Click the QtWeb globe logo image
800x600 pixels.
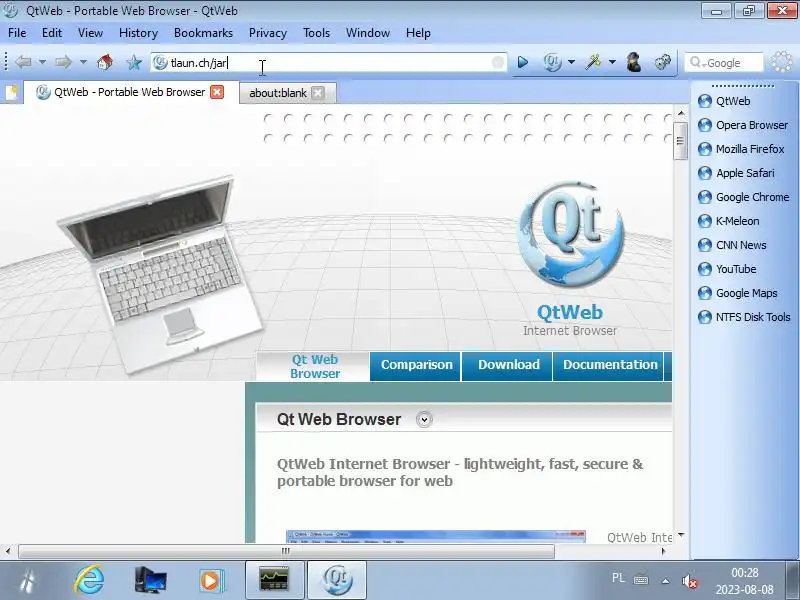[570, 235]
